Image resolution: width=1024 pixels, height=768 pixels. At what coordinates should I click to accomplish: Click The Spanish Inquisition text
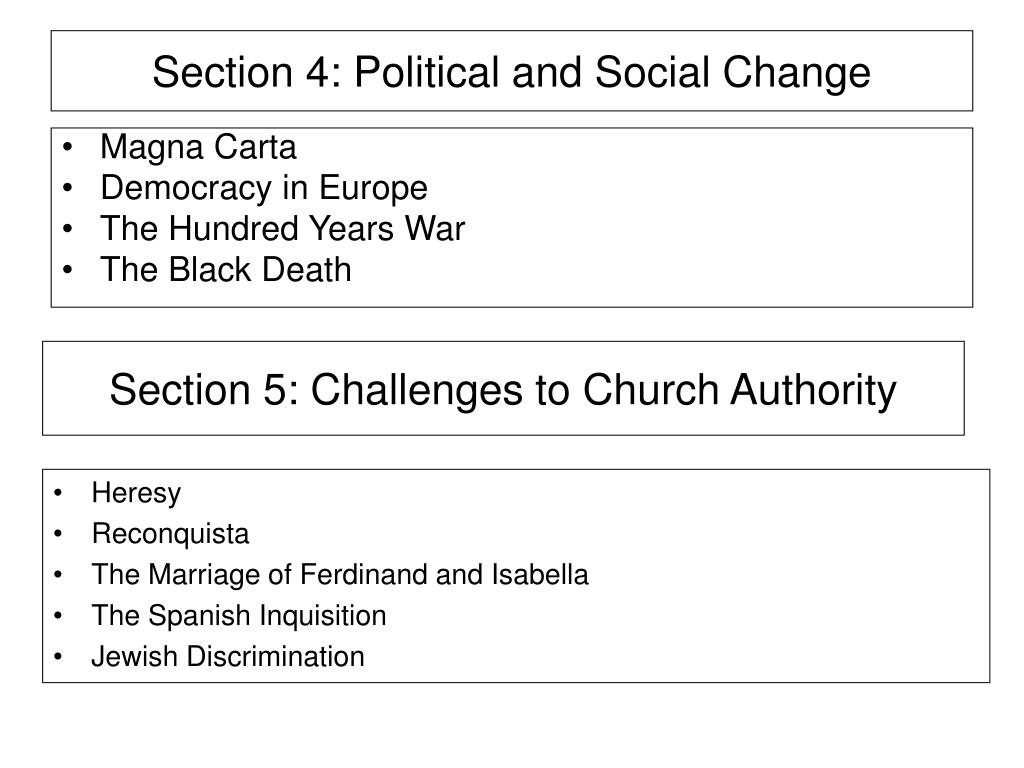tap(238, 615)
